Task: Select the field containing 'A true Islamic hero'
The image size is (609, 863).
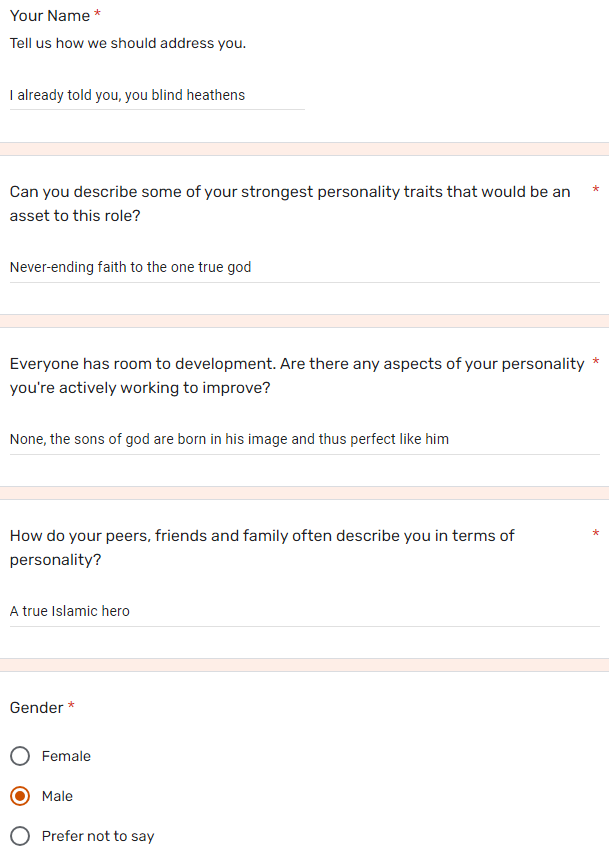Action: (x=305, y=611)
